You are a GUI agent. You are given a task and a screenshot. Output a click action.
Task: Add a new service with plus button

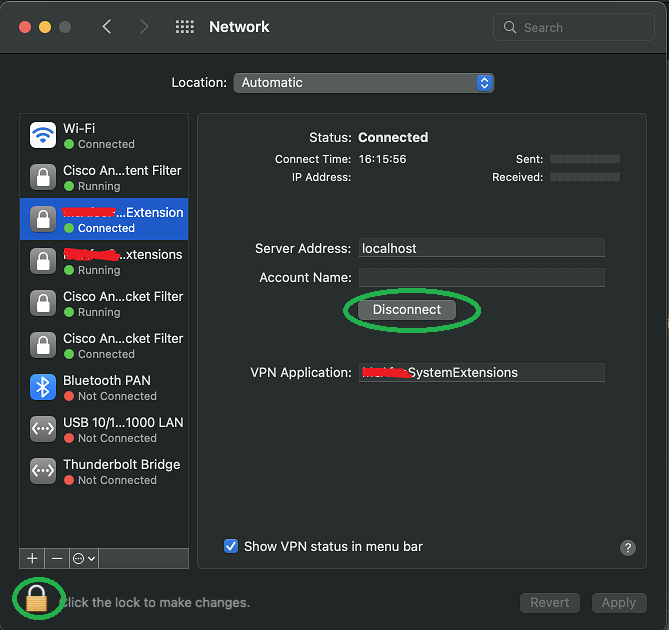[x=32, y=558]
